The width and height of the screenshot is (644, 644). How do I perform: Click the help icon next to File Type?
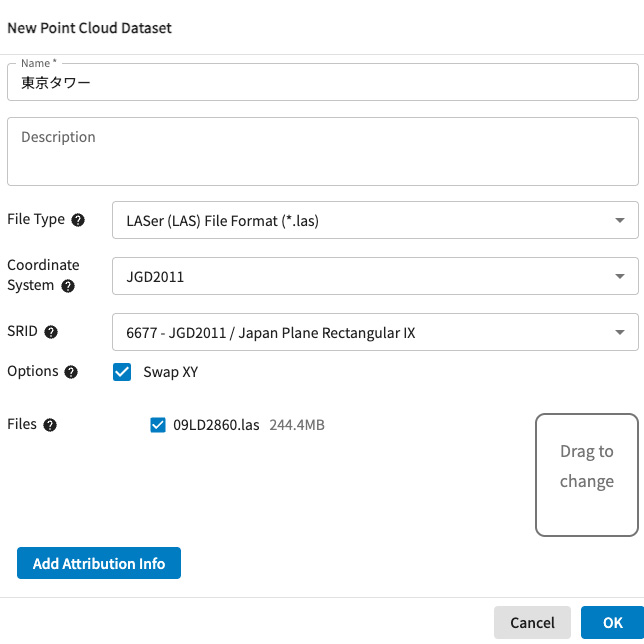pos(78,220)
